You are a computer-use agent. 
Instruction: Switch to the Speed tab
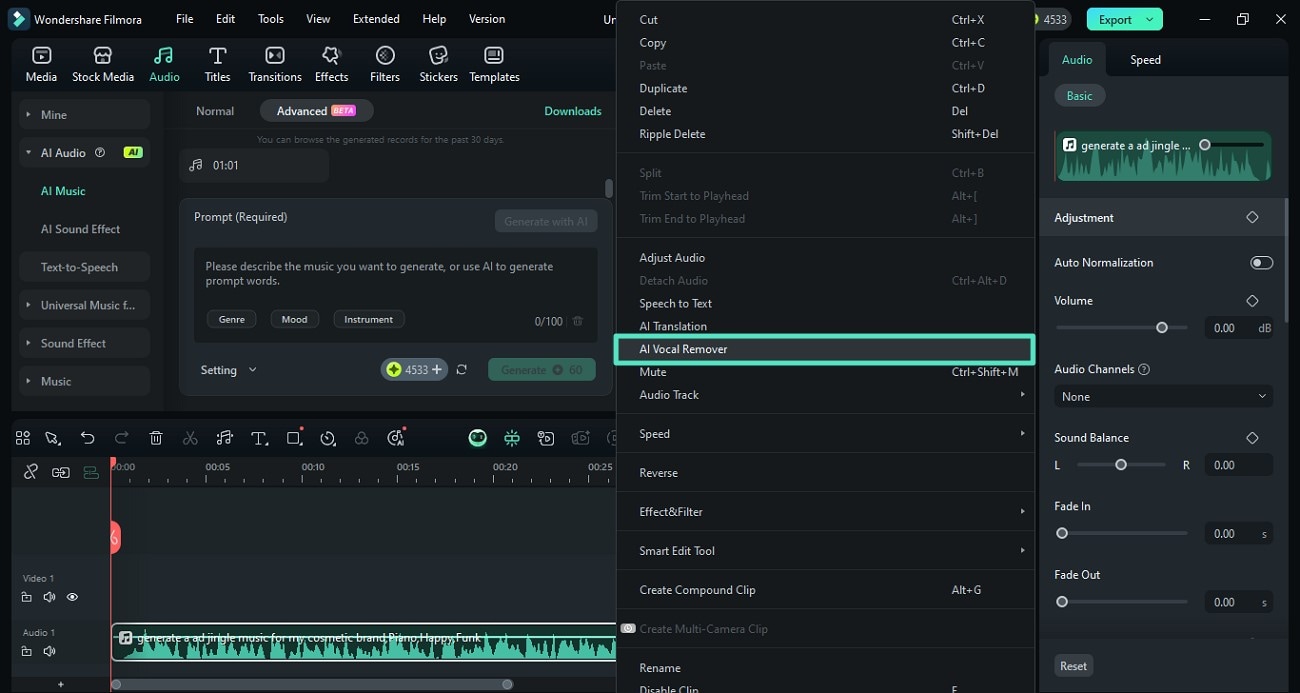[1145, 60]
